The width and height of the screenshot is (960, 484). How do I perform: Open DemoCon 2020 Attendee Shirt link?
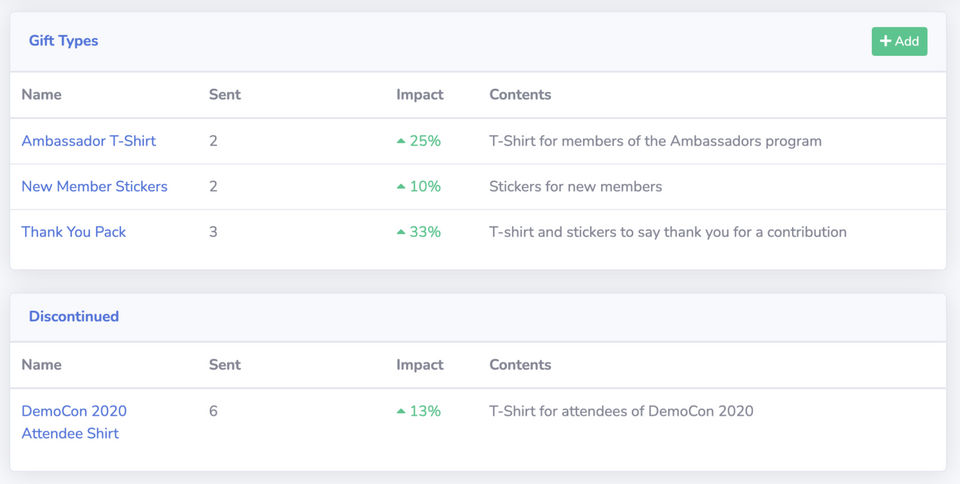pos(74,422)
